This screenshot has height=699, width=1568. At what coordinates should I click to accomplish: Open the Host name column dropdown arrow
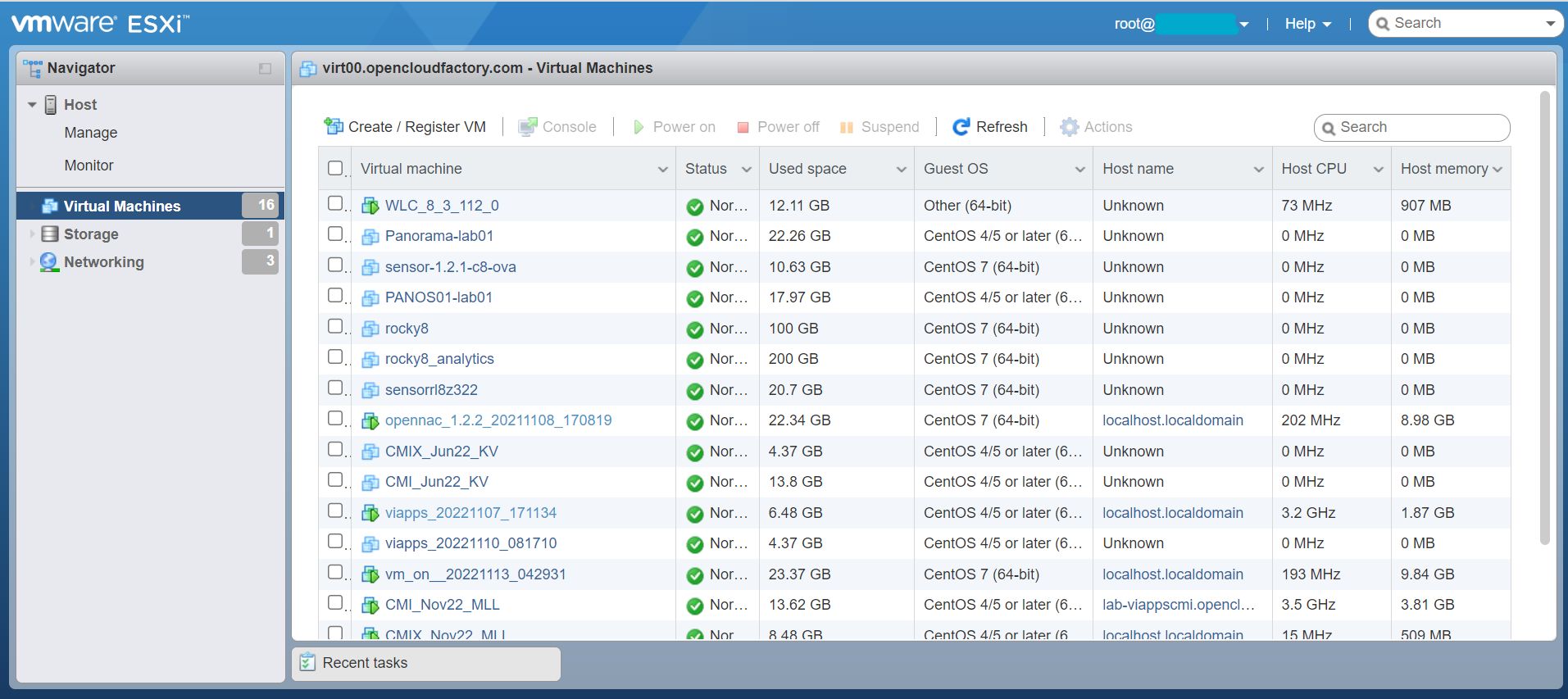coord(1258,170)
